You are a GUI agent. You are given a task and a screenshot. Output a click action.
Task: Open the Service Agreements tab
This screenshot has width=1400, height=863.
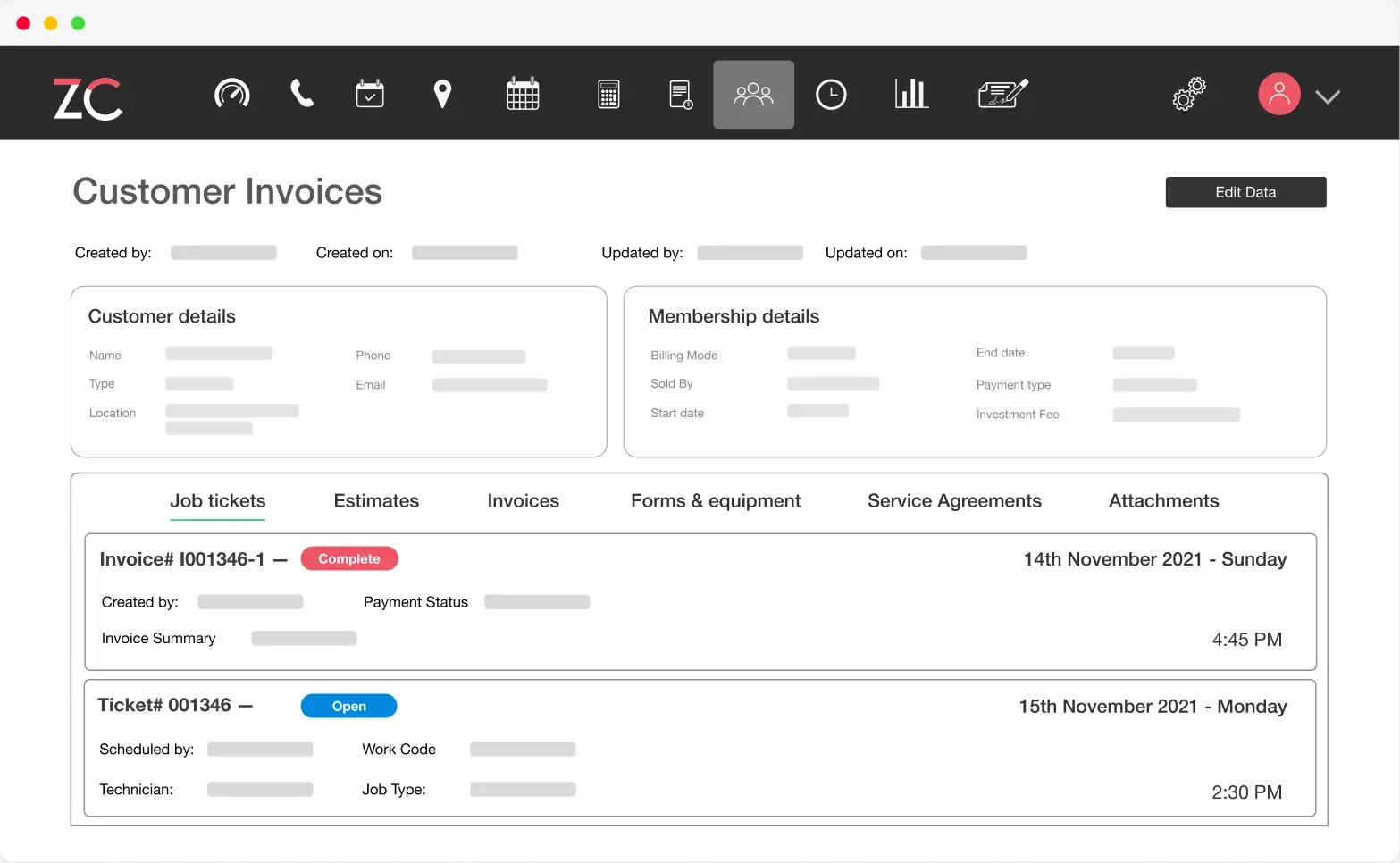point(954,501)
